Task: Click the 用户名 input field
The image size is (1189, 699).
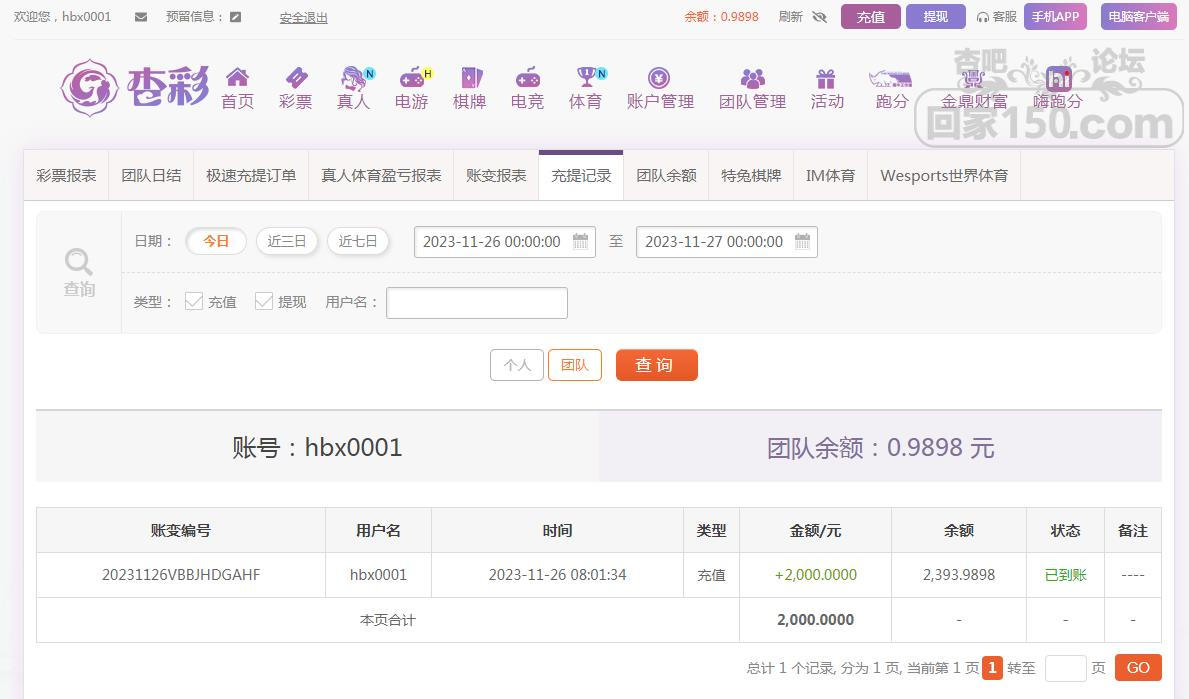Action: (x=476, y=302)
